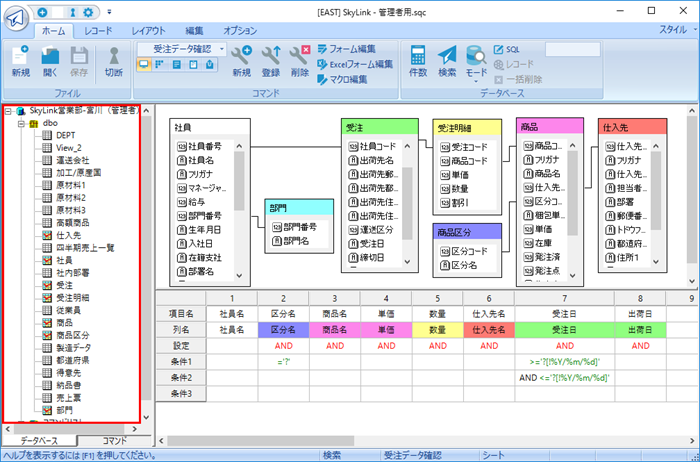Switch to the 編集 ribbon tab
700x462 pixels.
195,31
